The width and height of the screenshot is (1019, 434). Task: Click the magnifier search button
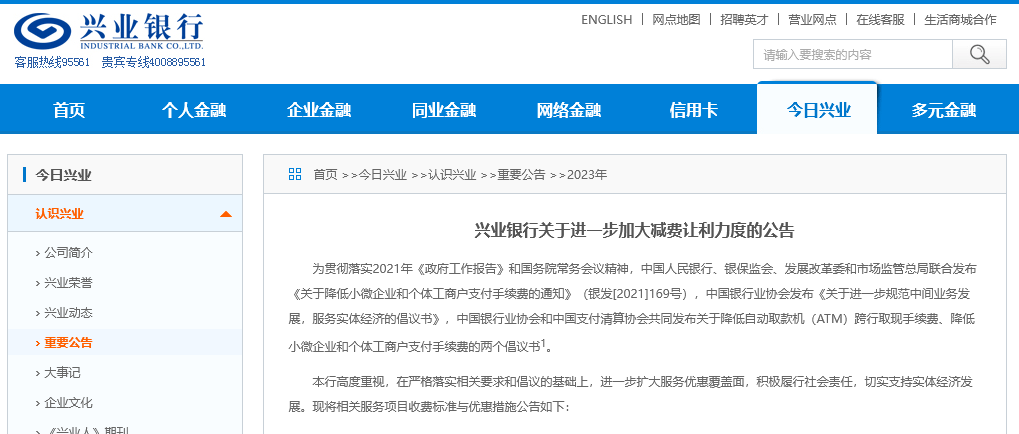point(979,54)
